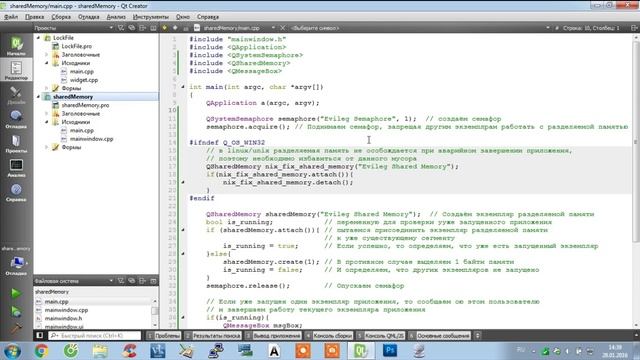Click the editor vertical scrollbar
This screenshot has height=360, width=640.
click(x=636, y=141)
